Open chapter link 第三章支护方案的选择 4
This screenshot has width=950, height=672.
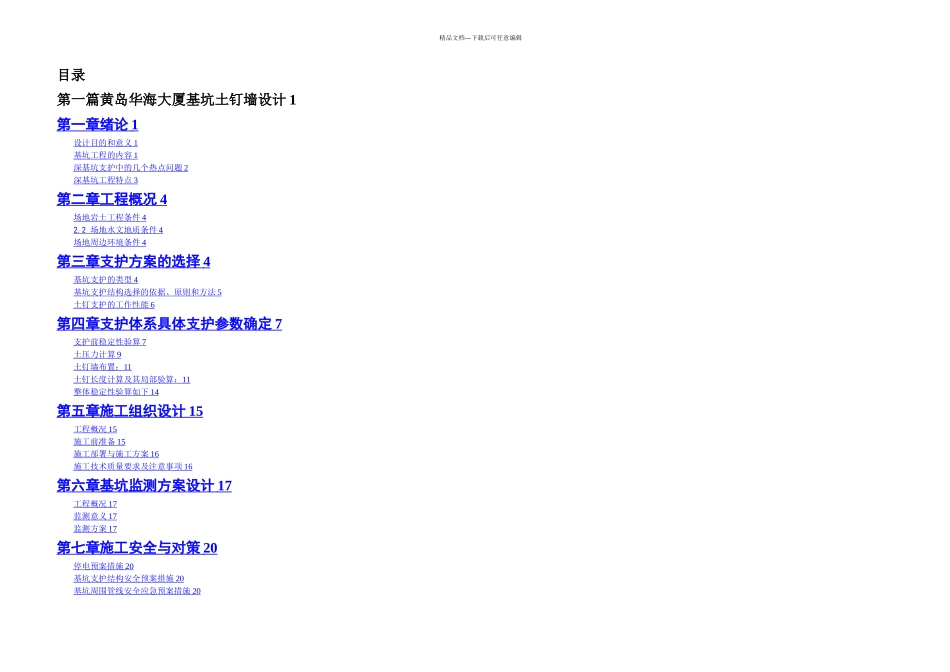(x=133, y=262)
